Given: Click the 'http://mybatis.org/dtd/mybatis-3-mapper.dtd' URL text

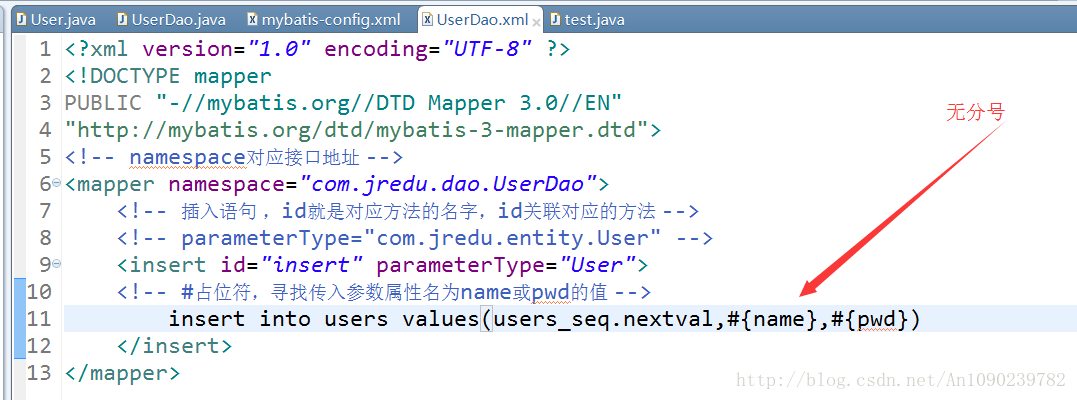Looking at the screenshot, I should tap(356, 130).
